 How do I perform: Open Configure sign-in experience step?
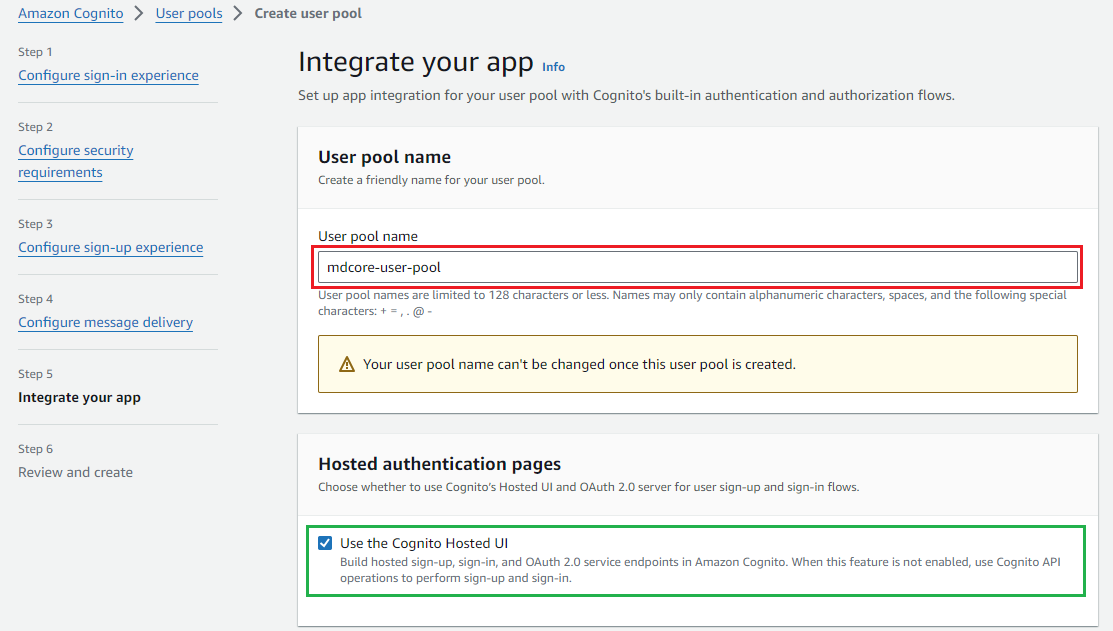[109, 75]
